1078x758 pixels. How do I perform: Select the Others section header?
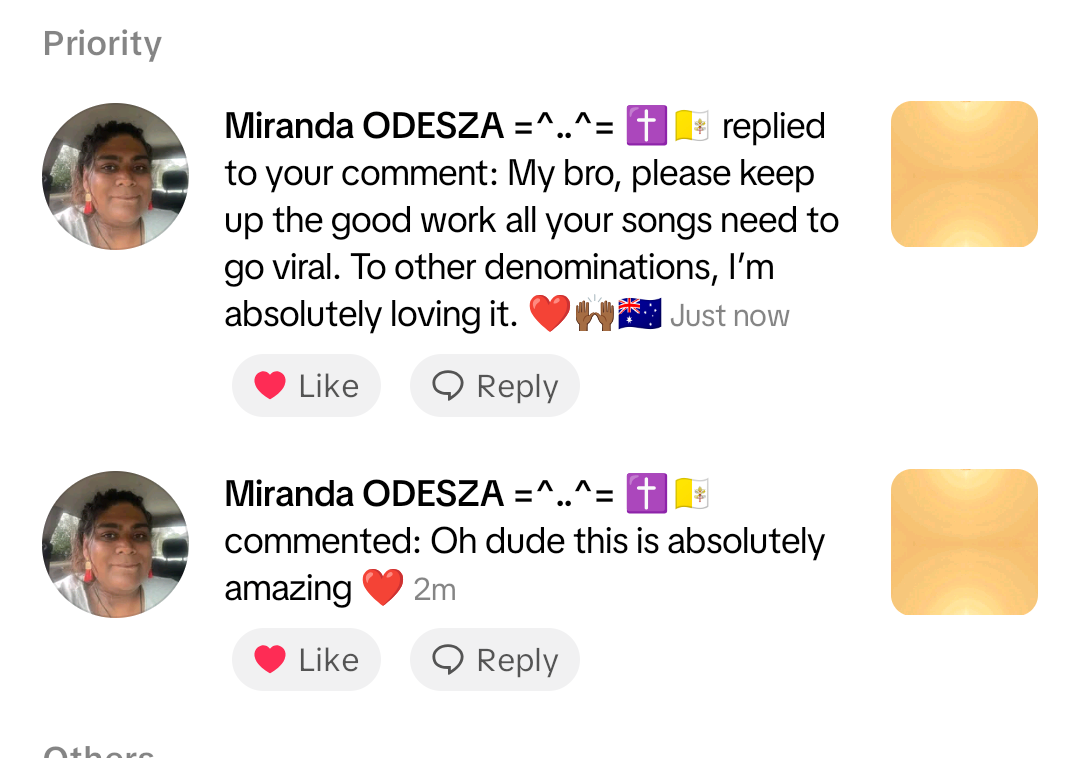[99, 750]
